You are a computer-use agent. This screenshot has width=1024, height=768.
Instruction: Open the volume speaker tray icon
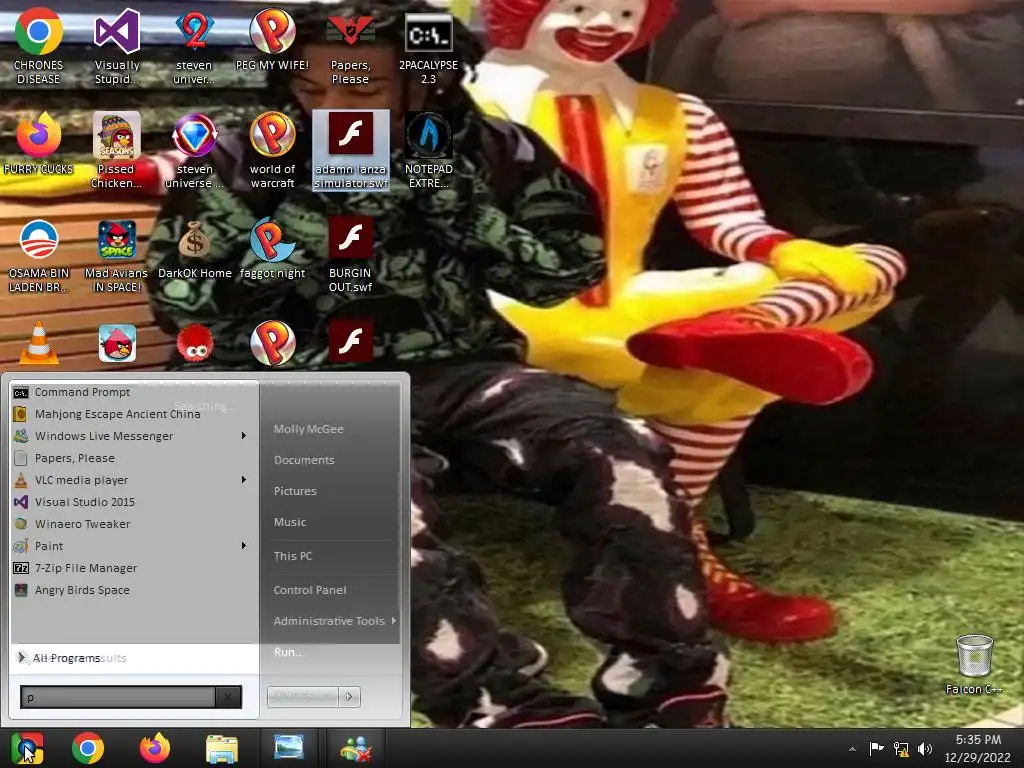(925, 749)
